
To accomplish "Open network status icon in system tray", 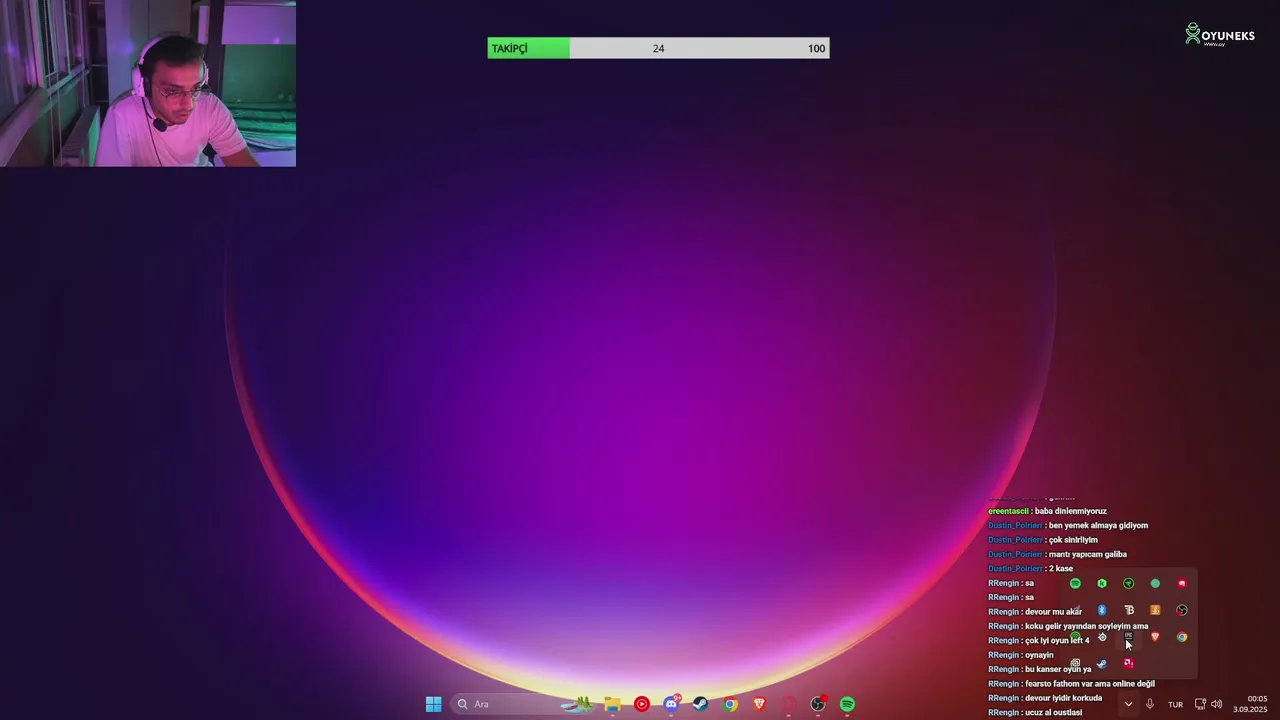I will (1200, 704).
